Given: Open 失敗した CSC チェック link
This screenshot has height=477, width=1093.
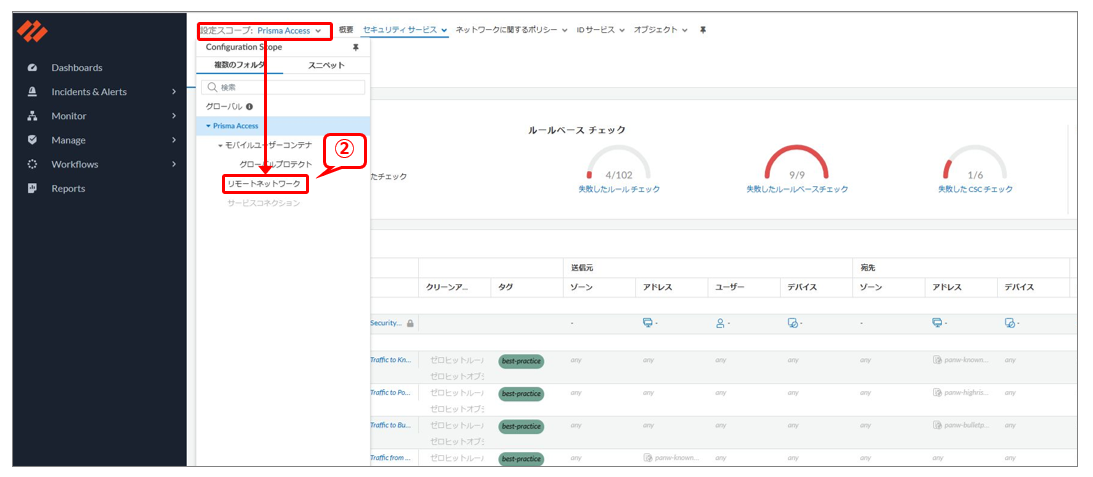Looking at the screenshot, I should 975,189.
